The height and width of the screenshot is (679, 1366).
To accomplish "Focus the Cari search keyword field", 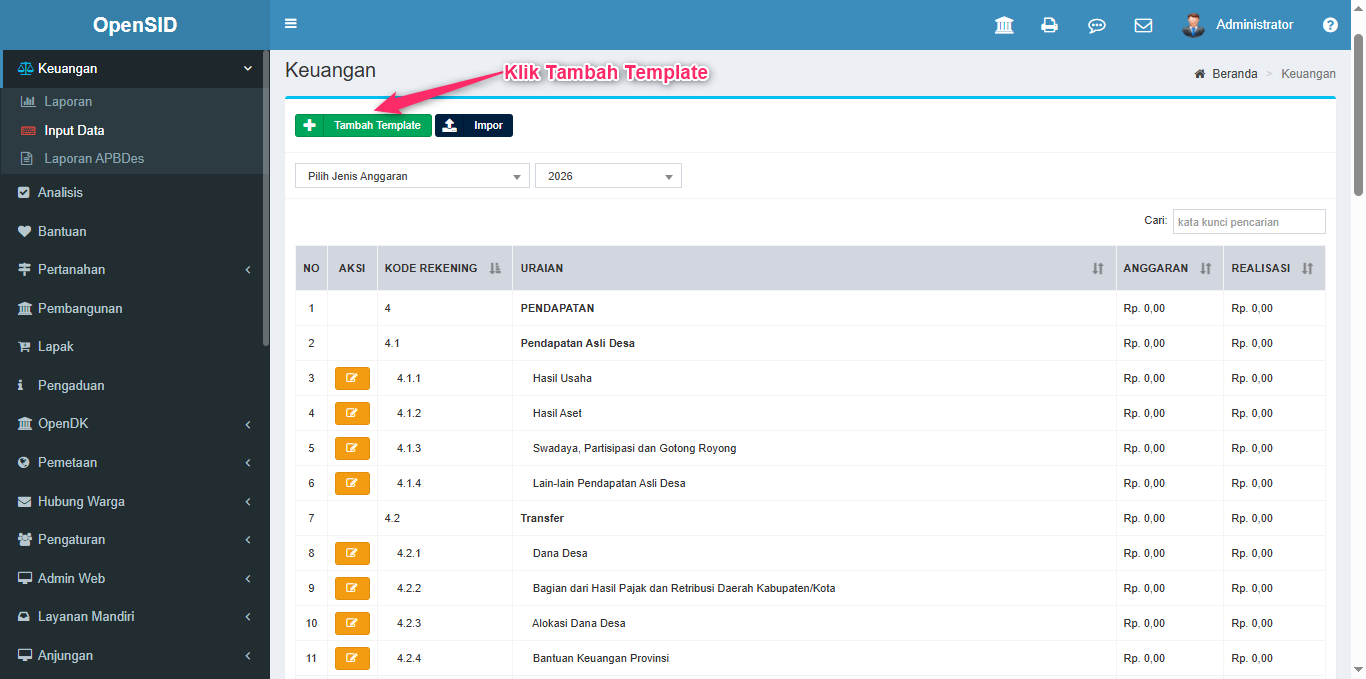I will click(1248, 222).
